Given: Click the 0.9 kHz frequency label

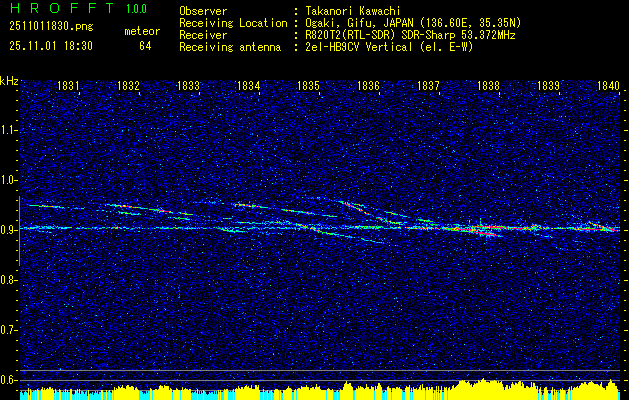Looking at the screenshot, I should [8, 230].
